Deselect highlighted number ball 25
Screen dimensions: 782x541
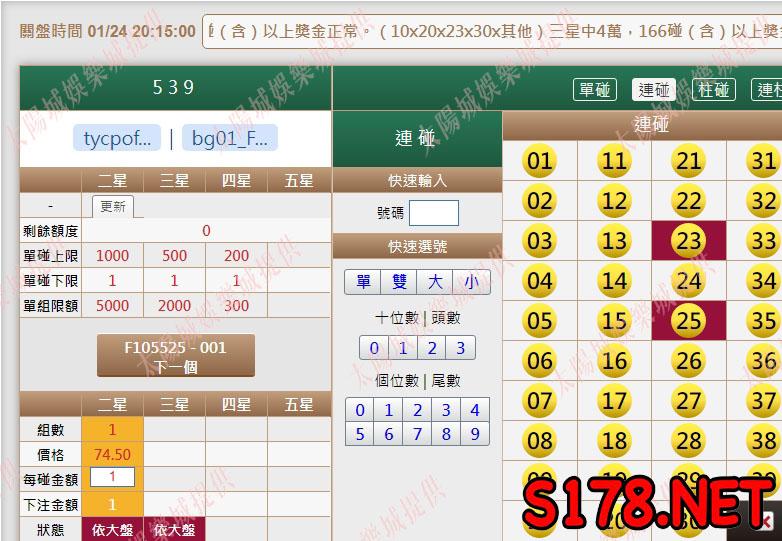tap(689, 321)
